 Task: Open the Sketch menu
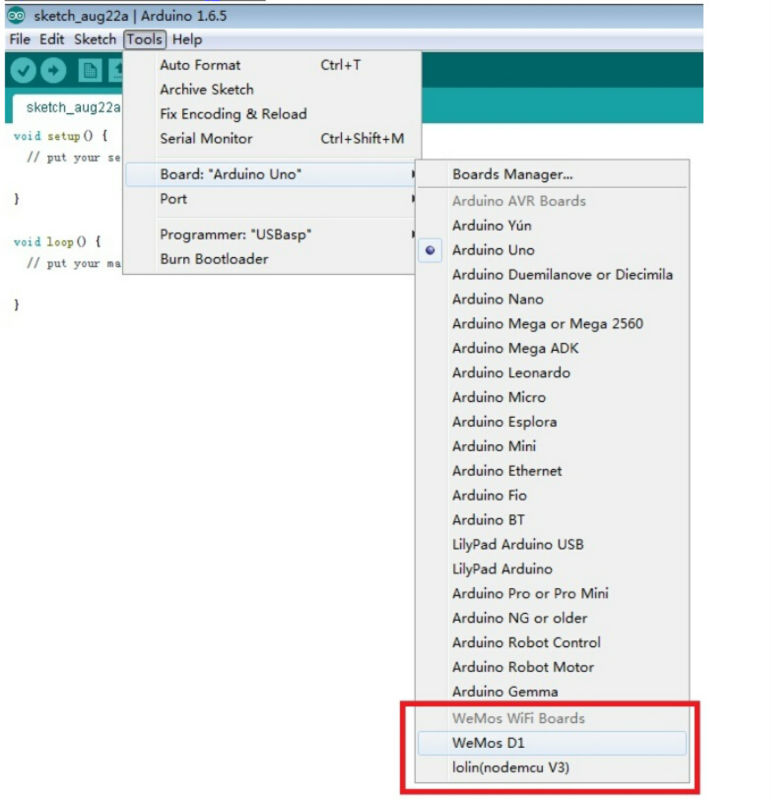[95, 40]
